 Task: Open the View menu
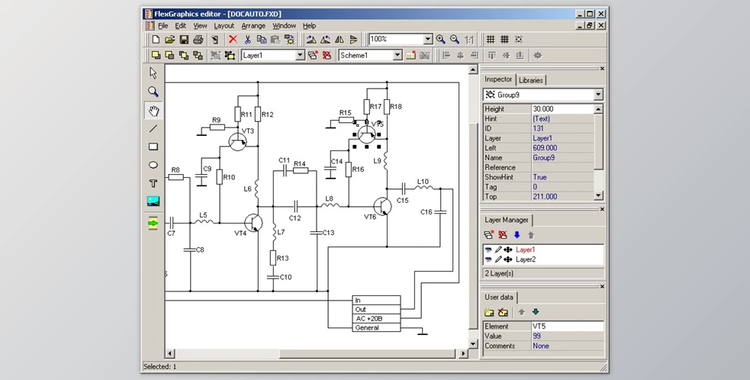tap(200, 26)
